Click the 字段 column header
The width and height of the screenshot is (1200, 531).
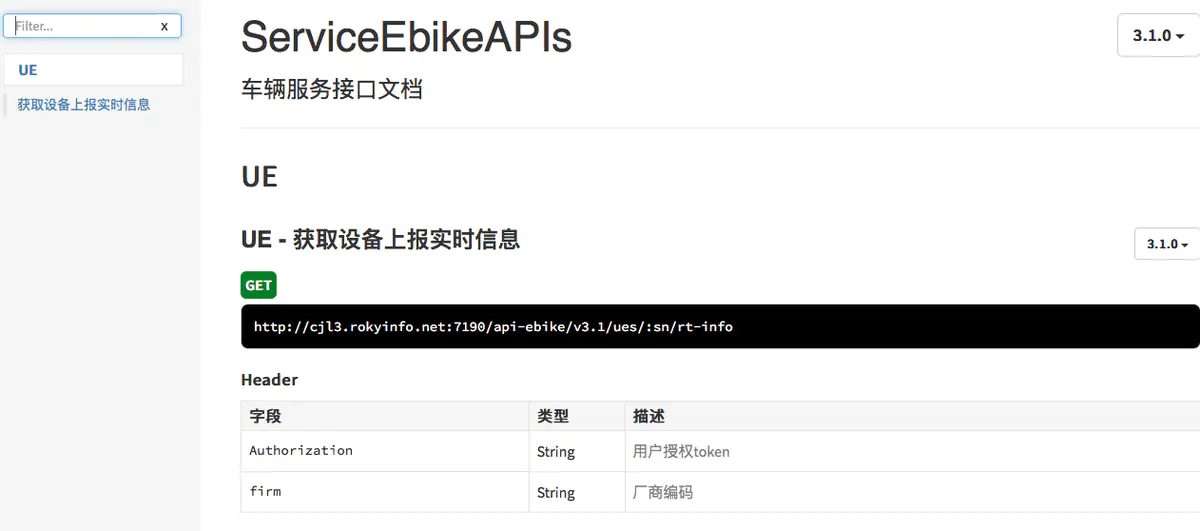pos(385,416)
